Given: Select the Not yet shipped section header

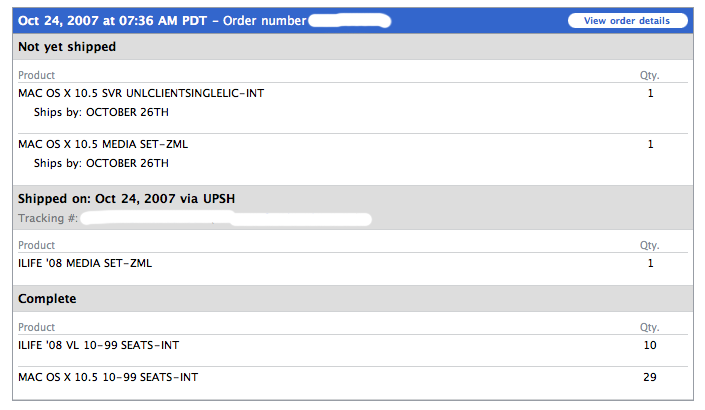Looking at the screenshot, I should pyautogui.click(x=67, y=47).
